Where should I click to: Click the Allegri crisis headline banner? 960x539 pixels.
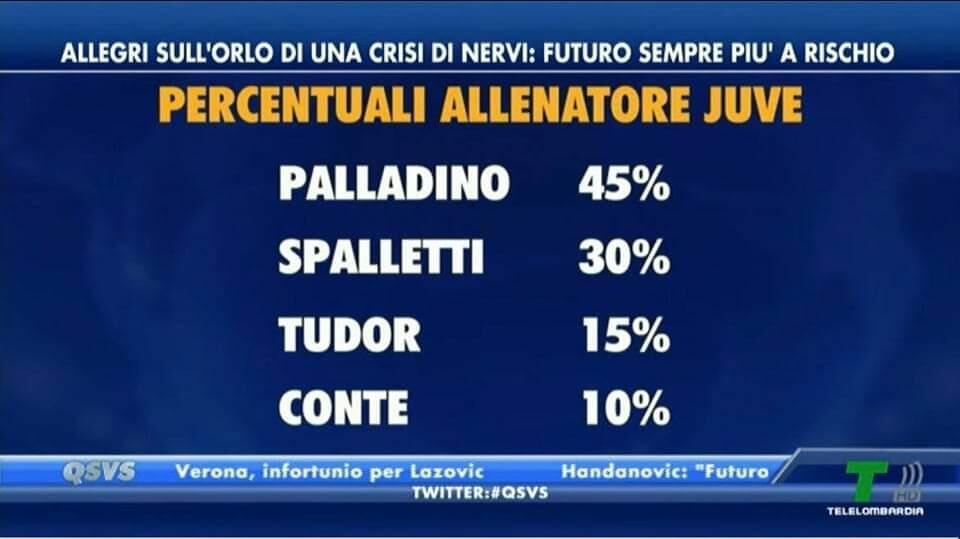(x=477, y=53)
